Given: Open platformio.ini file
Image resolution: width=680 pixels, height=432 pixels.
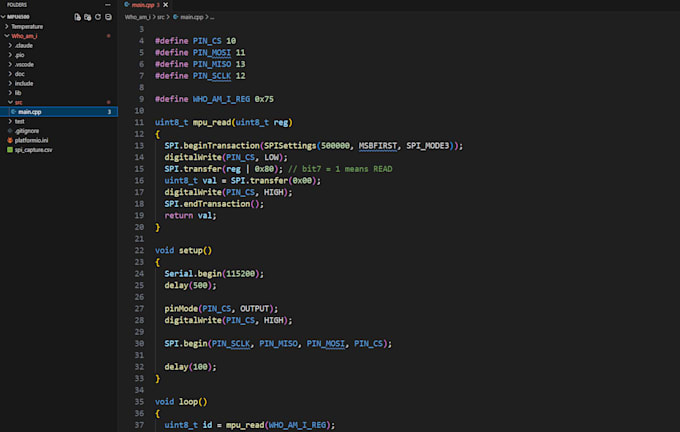Looking at the screenshot, I should (x=31, y=141).
